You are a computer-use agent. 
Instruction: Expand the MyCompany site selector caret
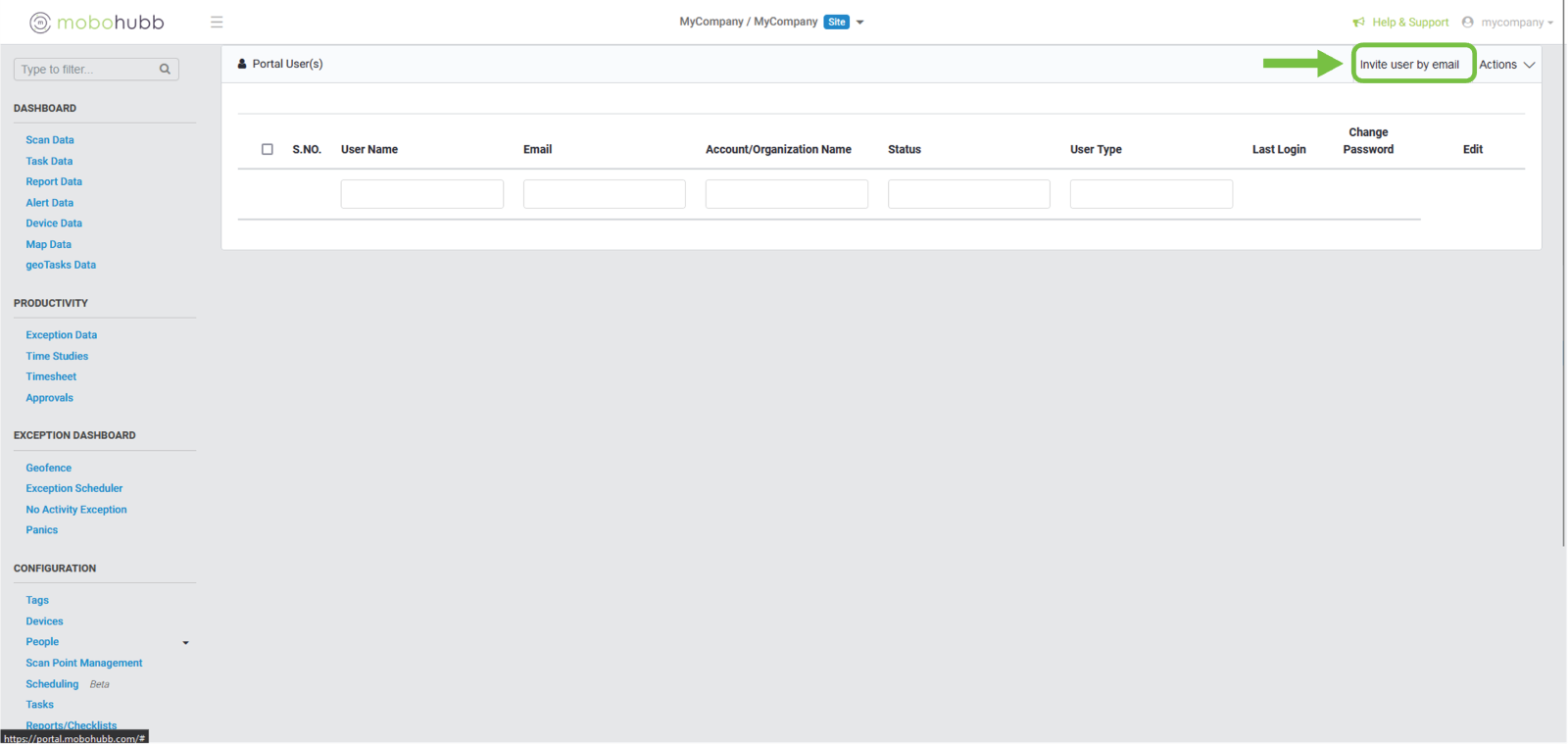[860, 23]
